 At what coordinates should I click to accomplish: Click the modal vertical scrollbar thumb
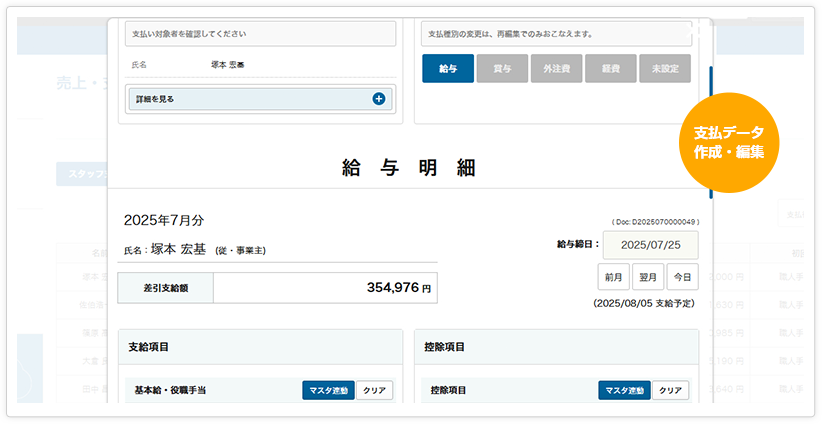pos(711,133)
